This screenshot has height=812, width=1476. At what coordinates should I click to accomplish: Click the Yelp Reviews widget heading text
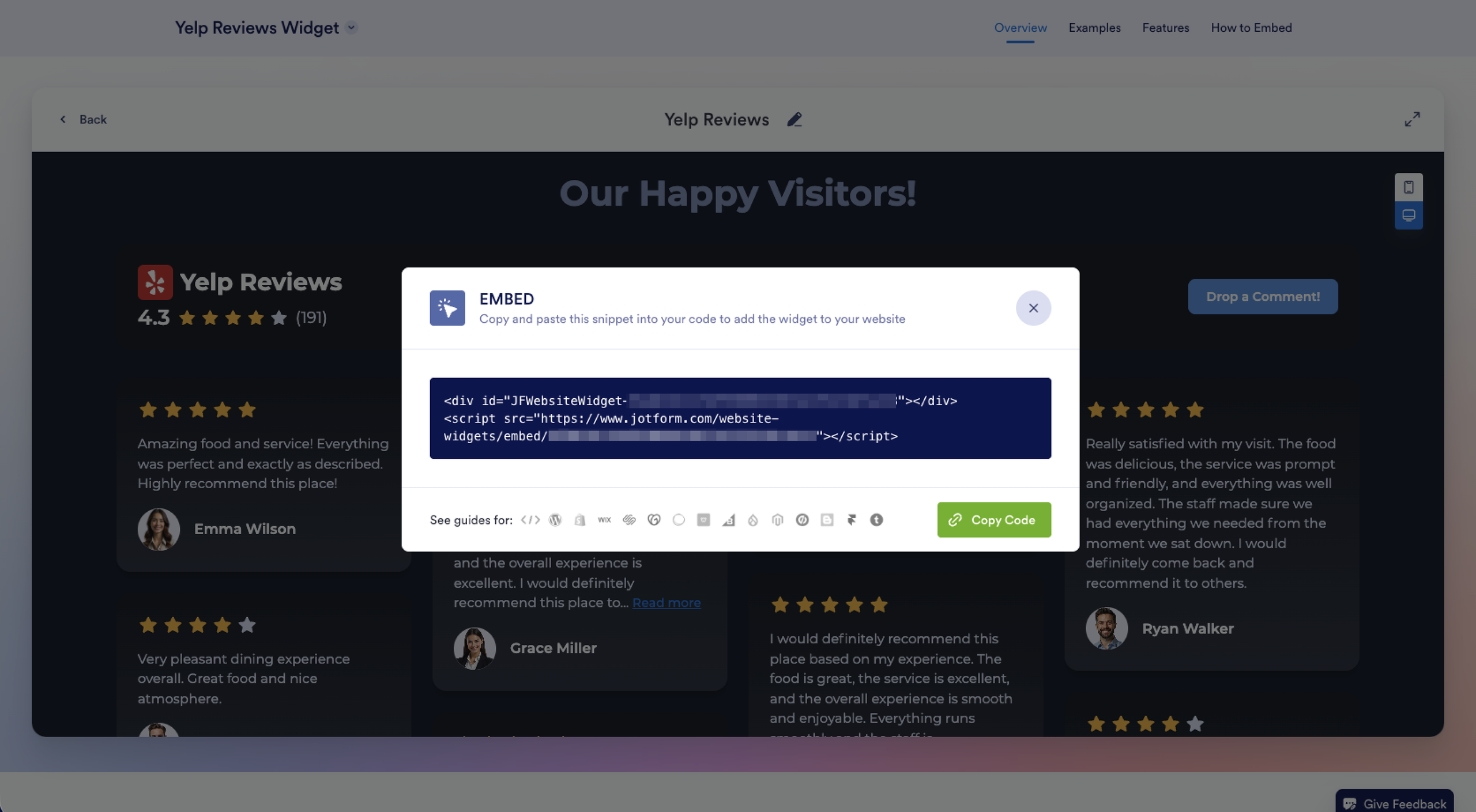(x=261, y=282)
